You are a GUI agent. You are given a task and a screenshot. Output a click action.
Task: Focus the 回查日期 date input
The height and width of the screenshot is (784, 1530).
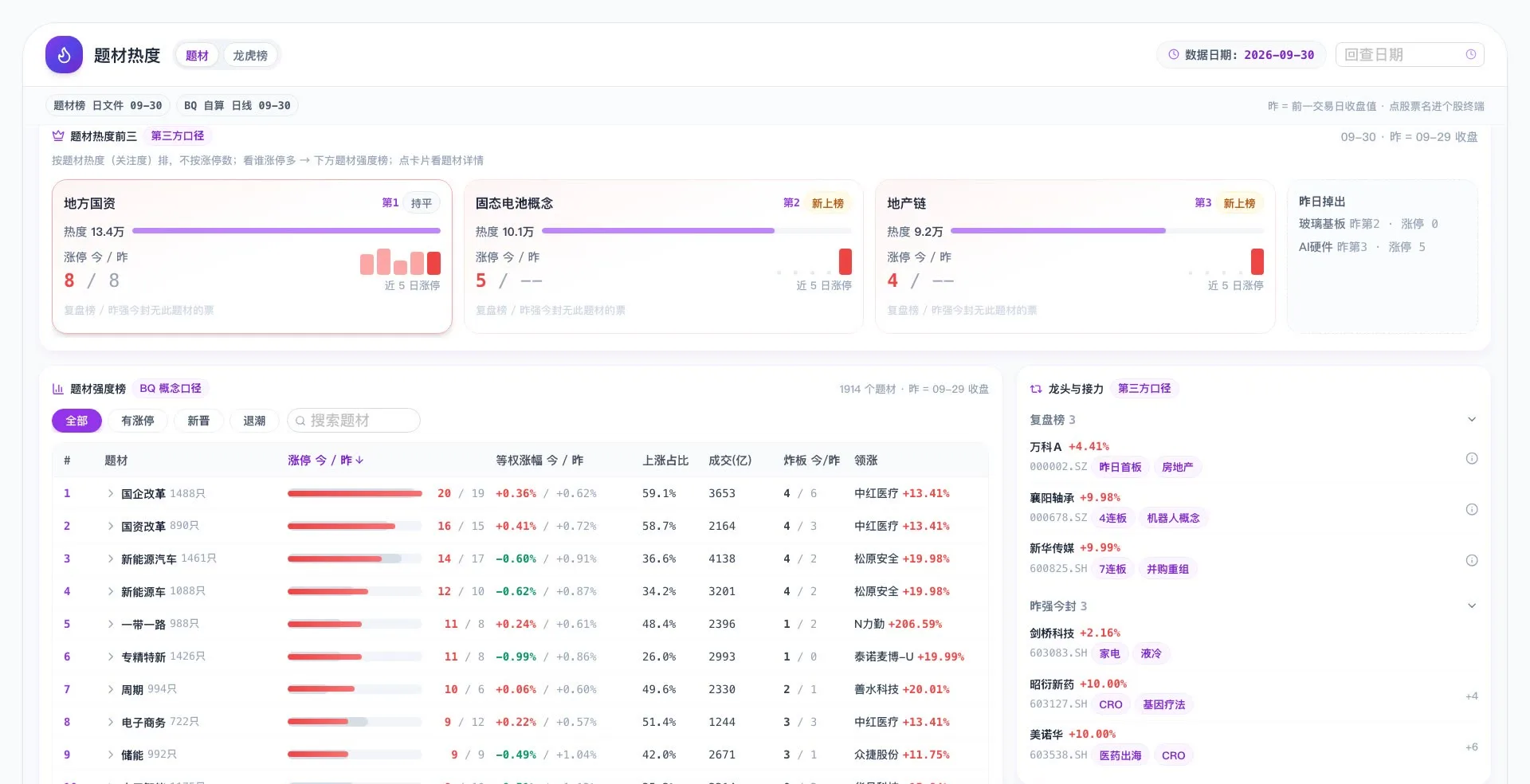pos(1410,55)
